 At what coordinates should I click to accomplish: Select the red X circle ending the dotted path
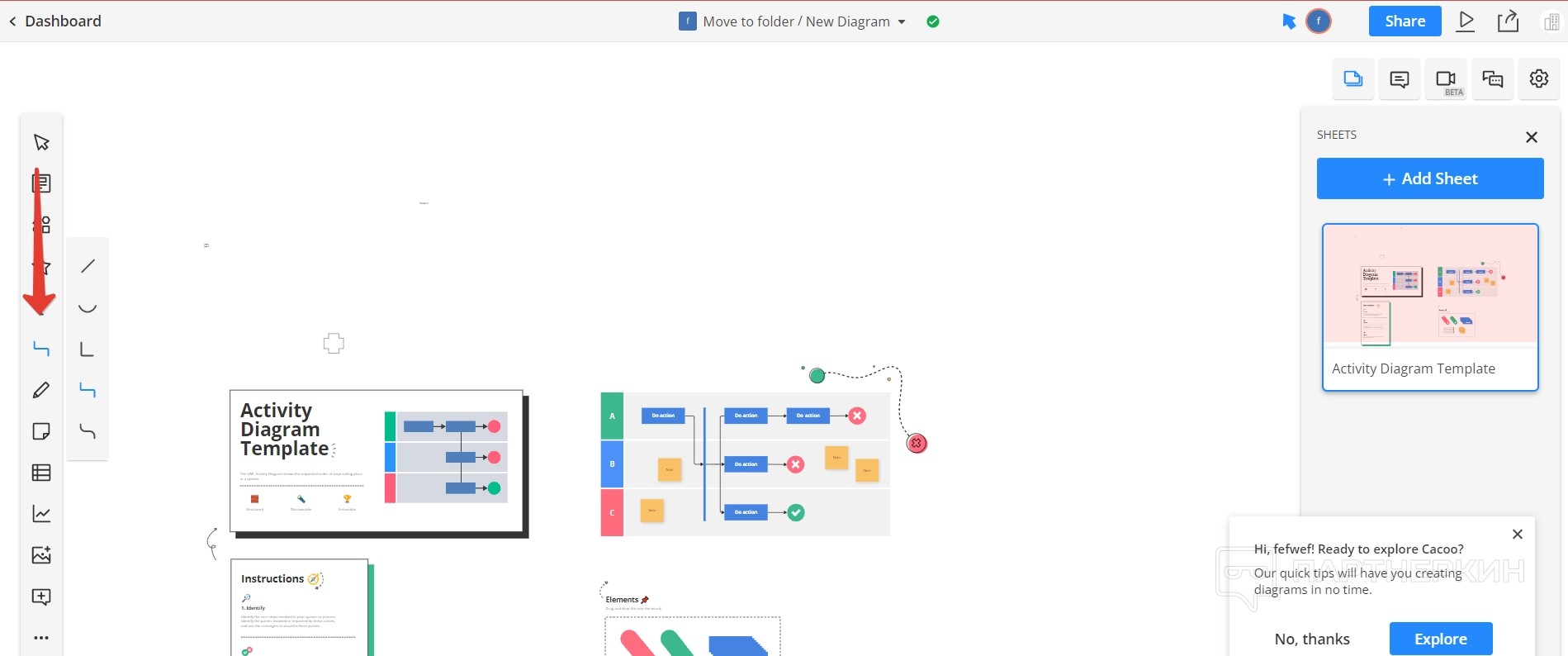[917, 444]
